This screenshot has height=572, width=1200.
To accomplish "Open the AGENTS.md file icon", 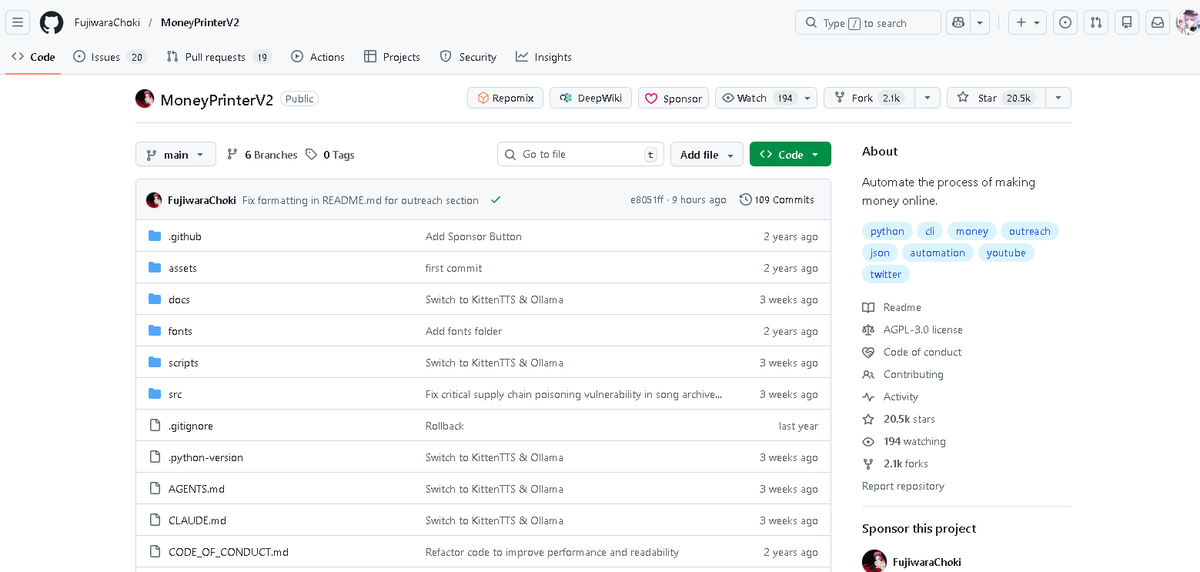I will [x=155, y=488].
